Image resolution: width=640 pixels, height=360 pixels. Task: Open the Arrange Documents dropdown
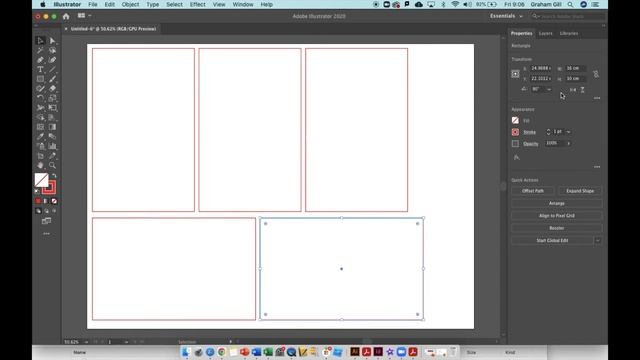pyautogui.click(x=84, y=16)
